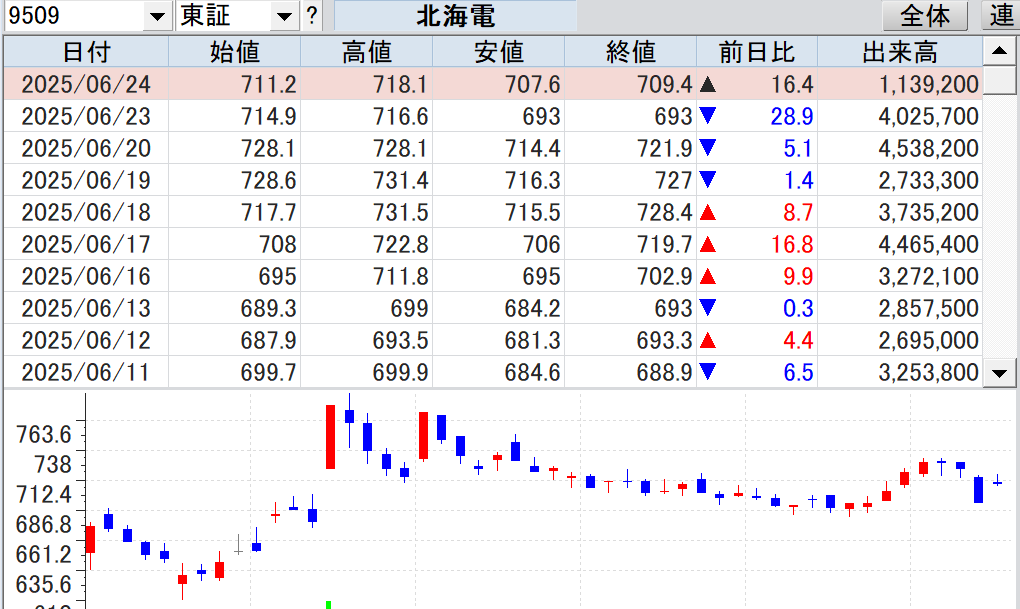Click the chart axis label 712.4
Screen dimensions: 1020x609
click(x=44, y=494)
